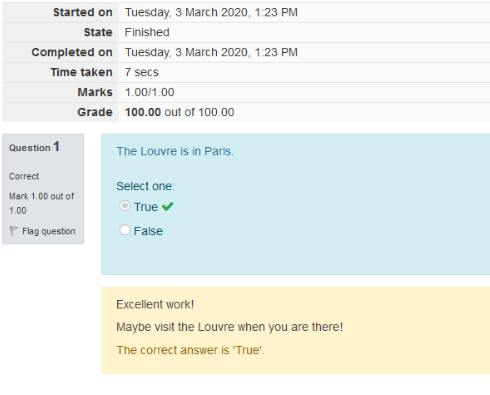Click the correct answer is 'True' text
The width and height of the screenshot is (490, 395).
[x=190, y=350]
